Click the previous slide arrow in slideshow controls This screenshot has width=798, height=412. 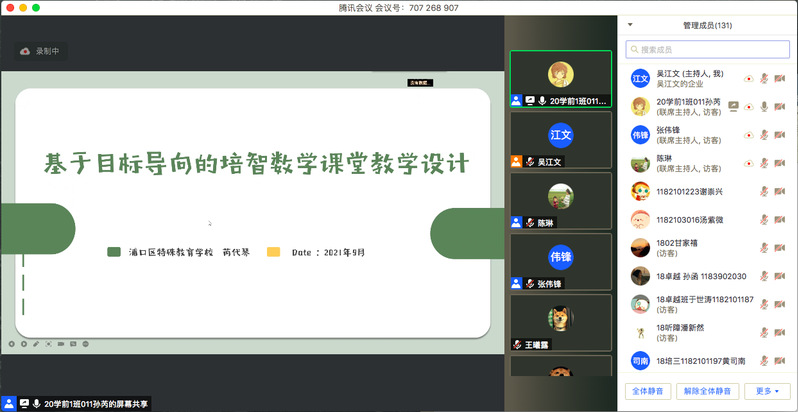[12, 343]
